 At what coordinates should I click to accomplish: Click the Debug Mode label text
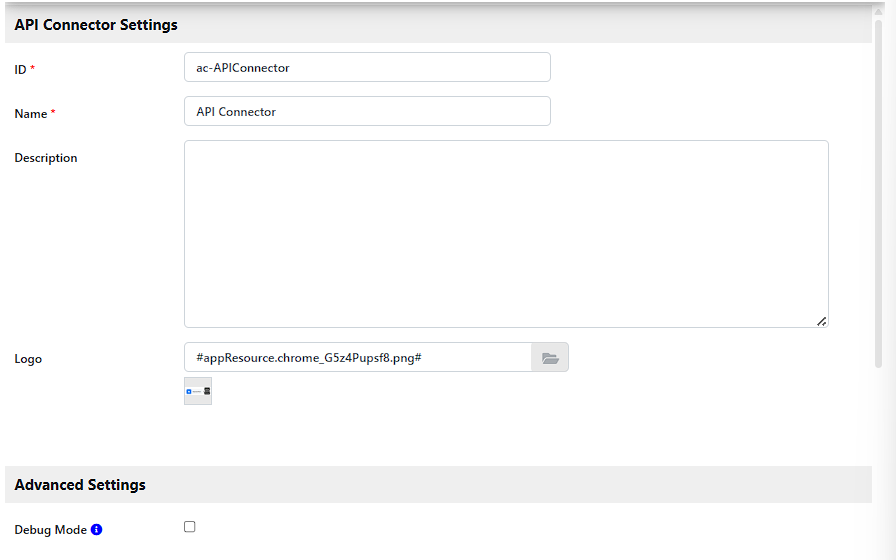[50, 530]
